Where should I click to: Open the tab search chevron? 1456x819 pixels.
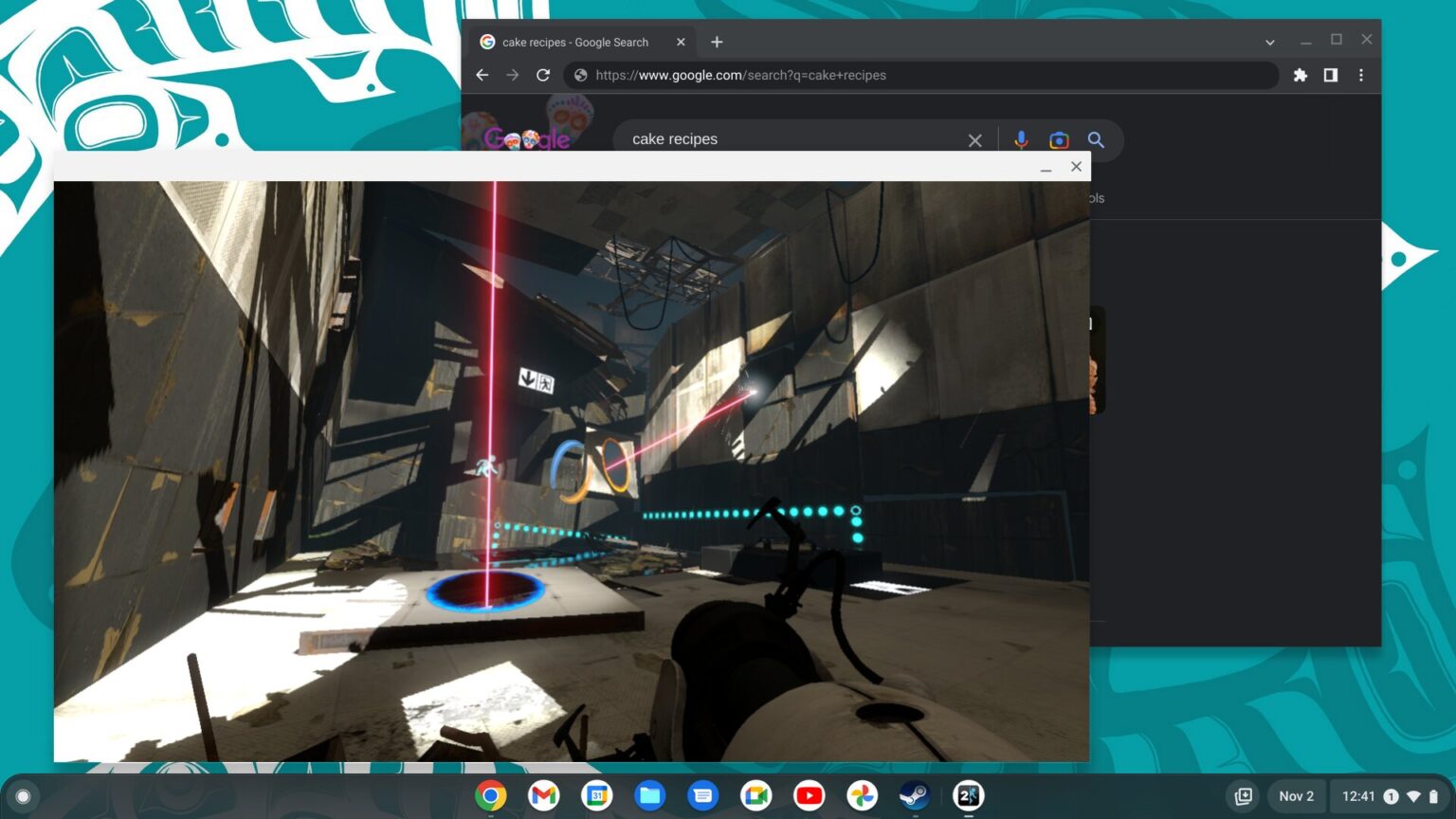click(1269, 42)
